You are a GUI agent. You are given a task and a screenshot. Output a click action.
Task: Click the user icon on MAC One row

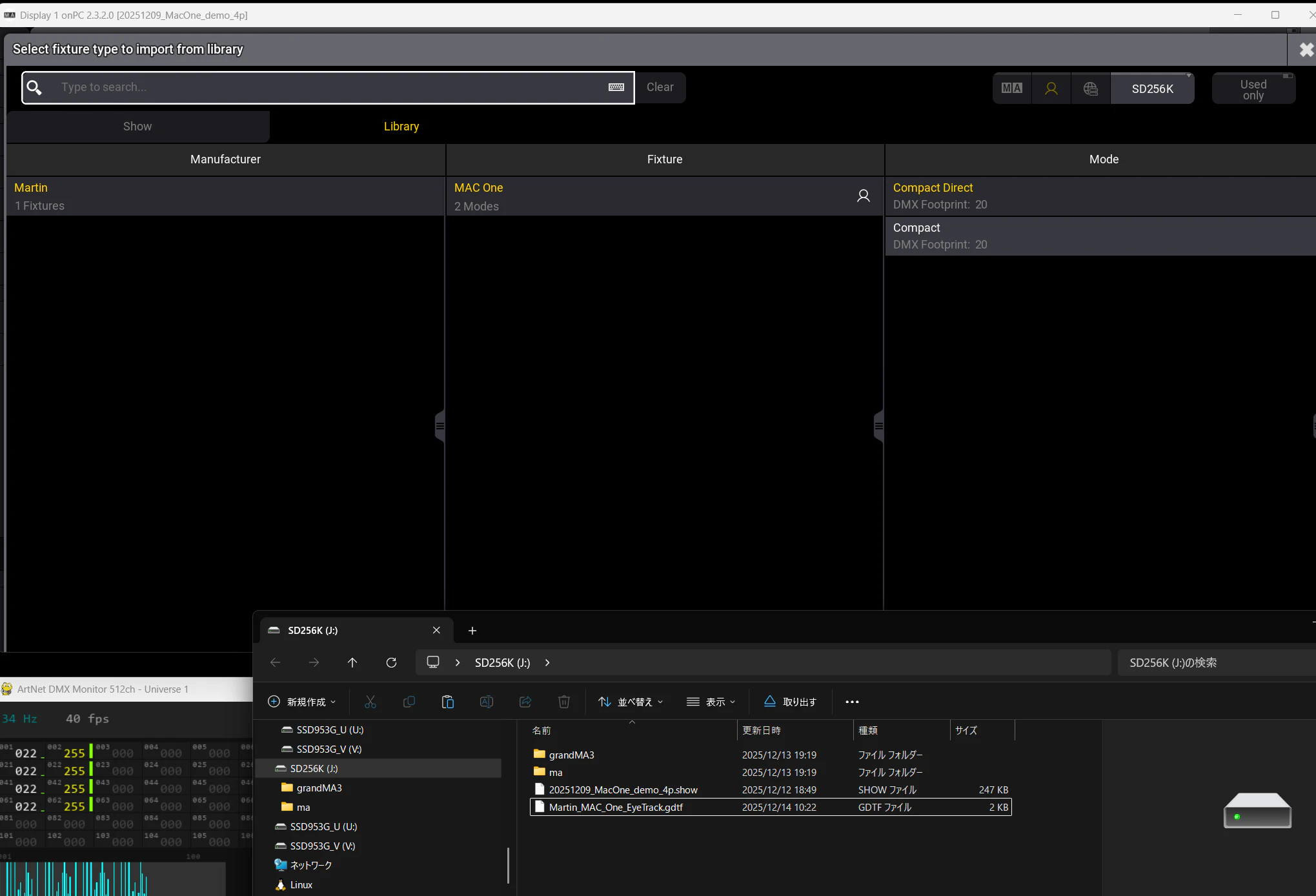[863, 196]
